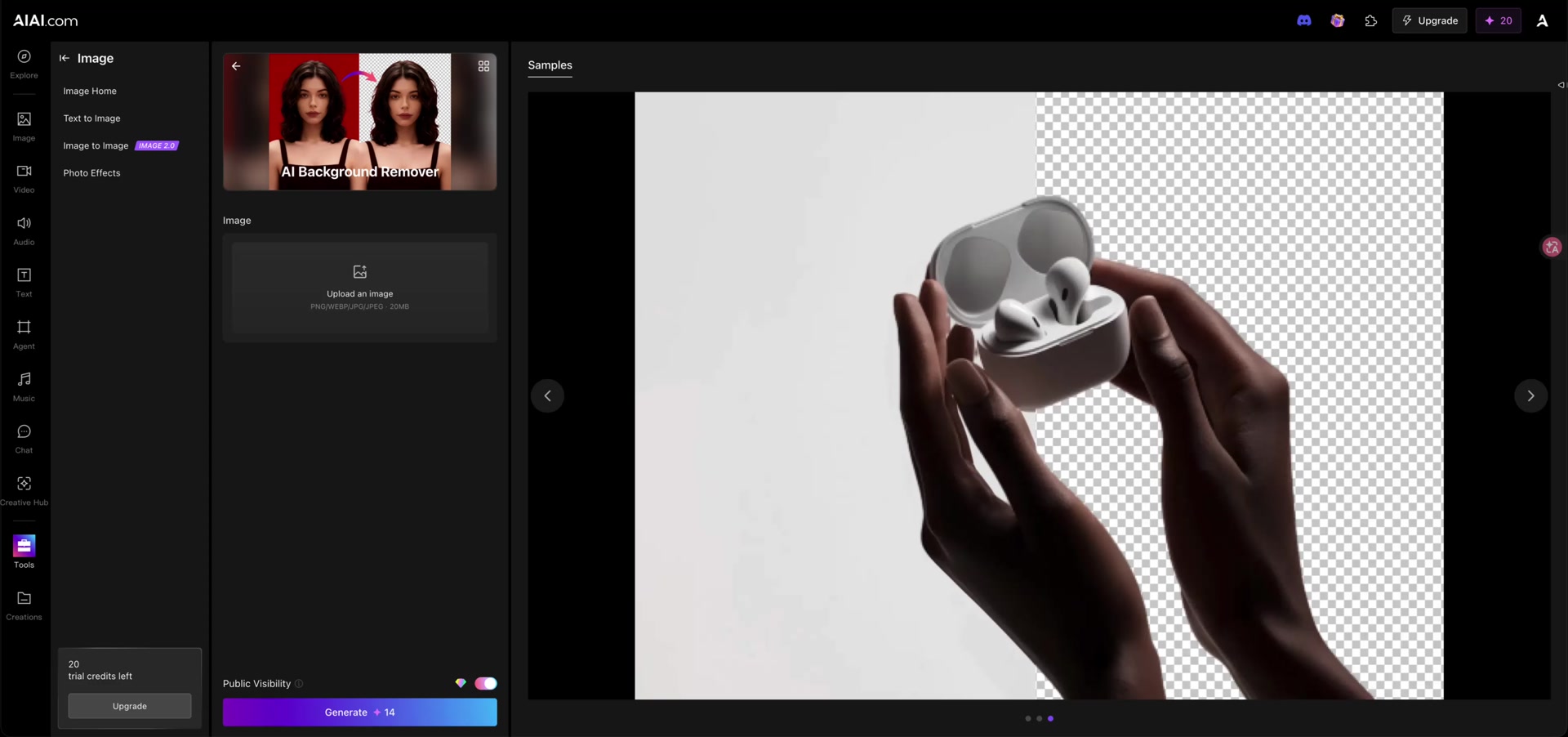
Task: Go to Image Home
Action: (x=90, y=91)
